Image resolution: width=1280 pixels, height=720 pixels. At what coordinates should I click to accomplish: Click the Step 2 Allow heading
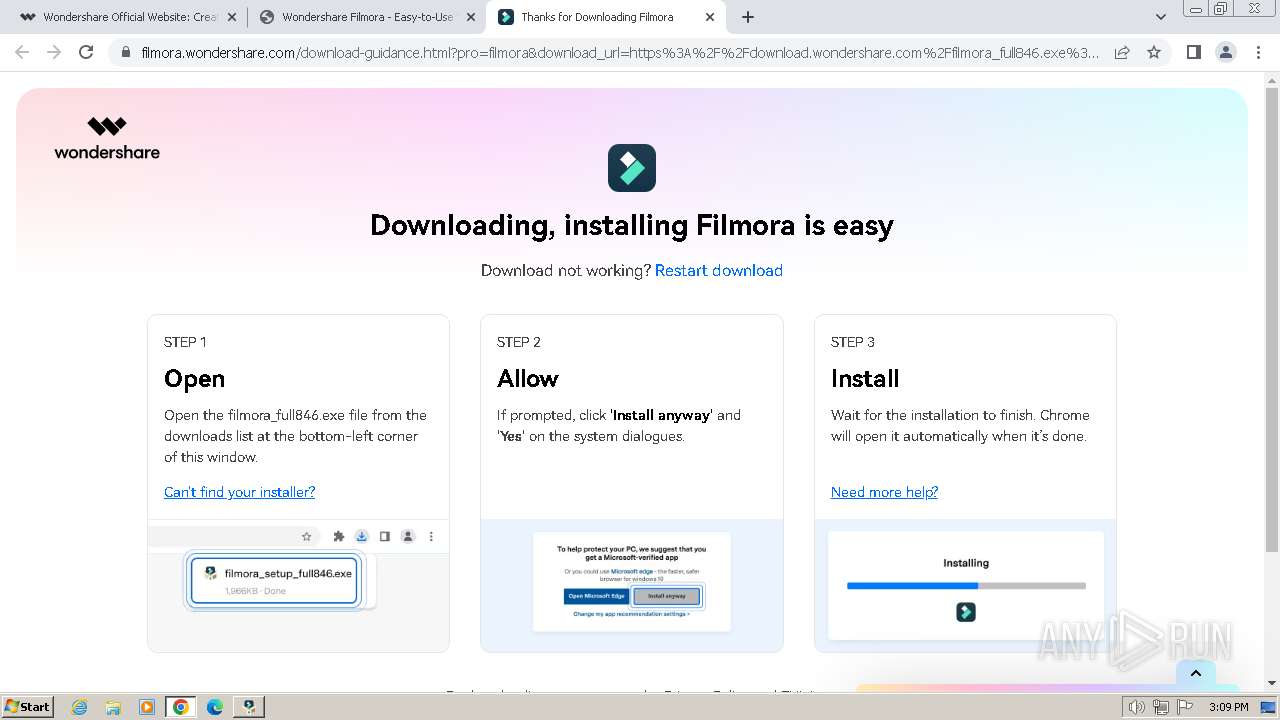528,379
